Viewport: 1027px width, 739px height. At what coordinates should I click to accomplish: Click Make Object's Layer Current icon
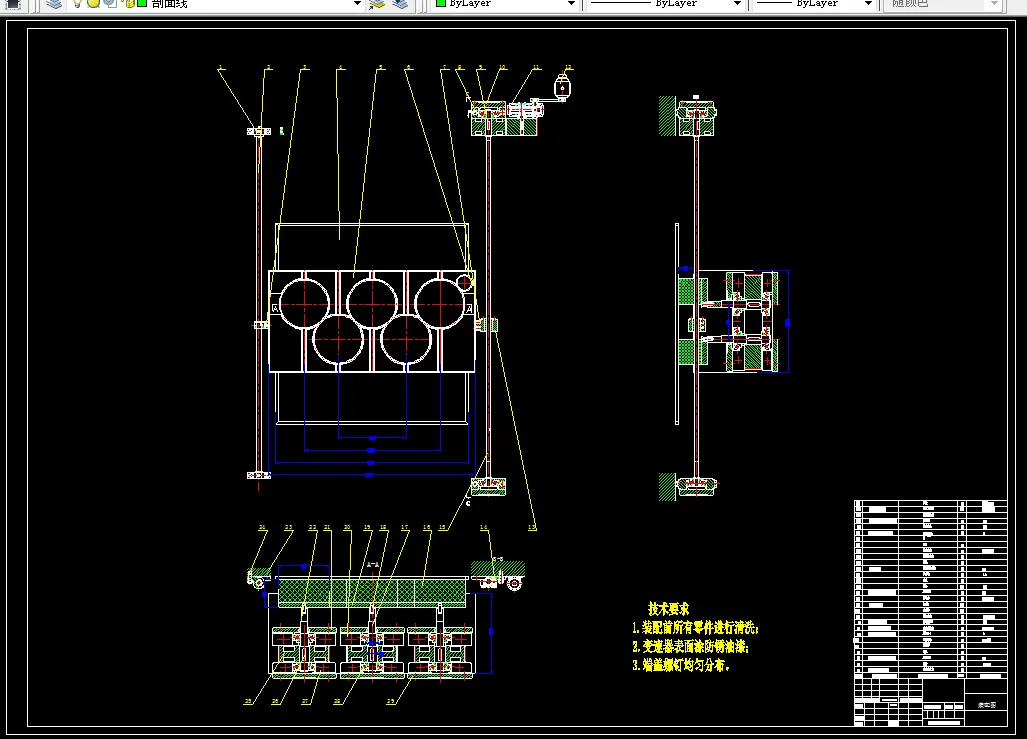tap(377, 4)
